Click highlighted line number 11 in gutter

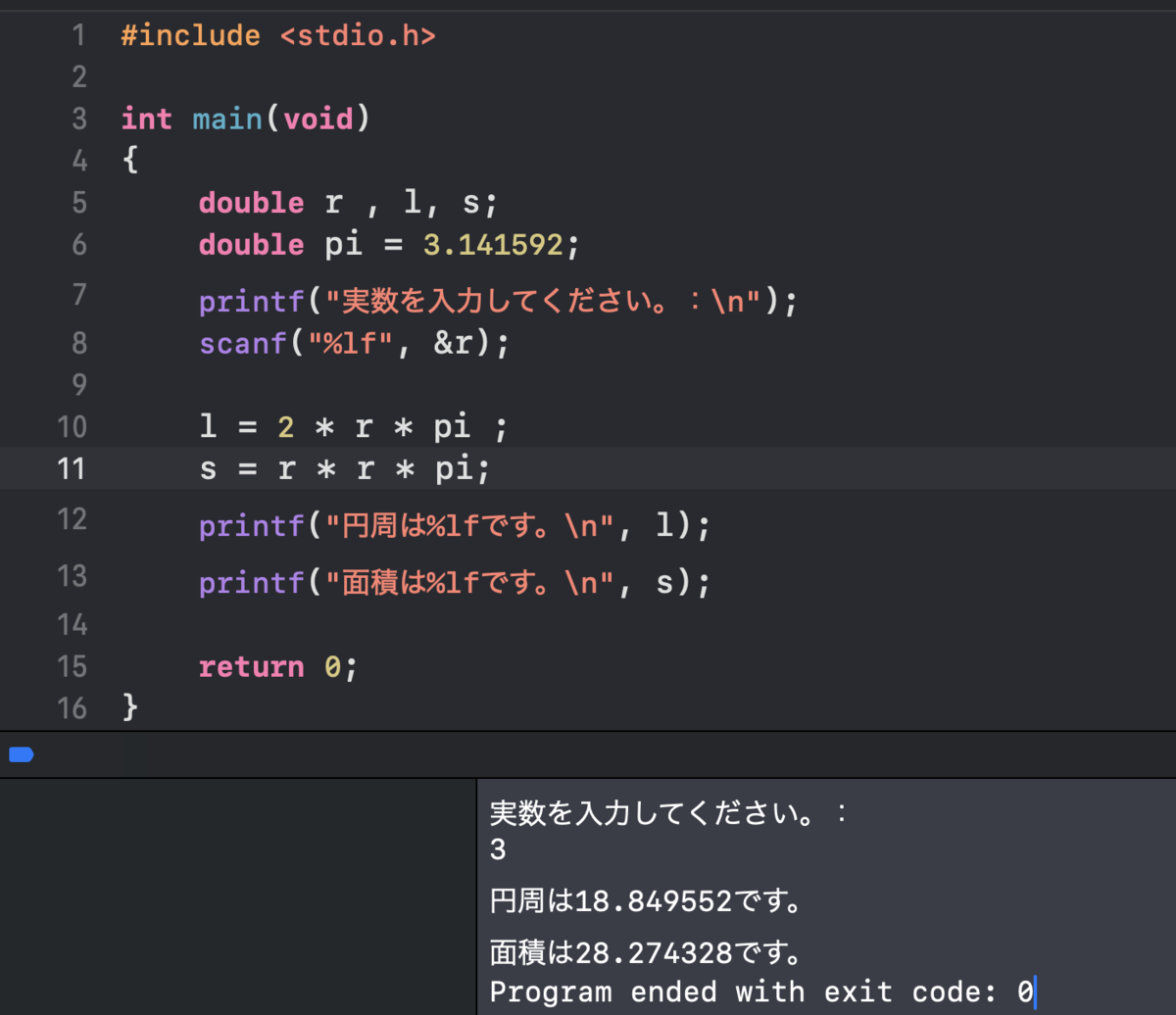click(x=73, y=469)
